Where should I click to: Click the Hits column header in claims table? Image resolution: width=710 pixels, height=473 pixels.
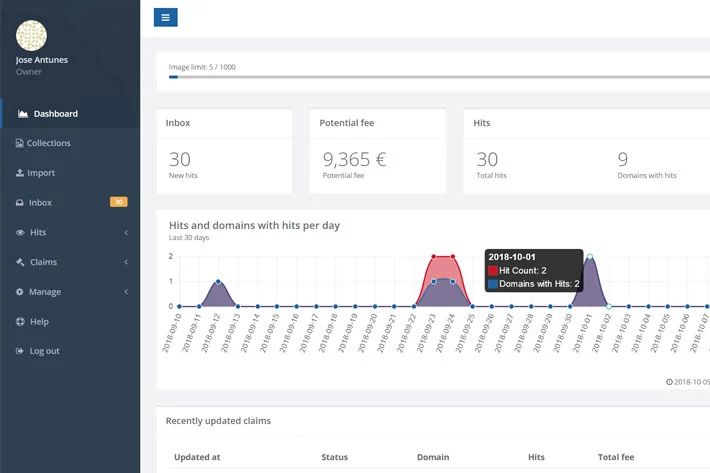tap(536, 457)
